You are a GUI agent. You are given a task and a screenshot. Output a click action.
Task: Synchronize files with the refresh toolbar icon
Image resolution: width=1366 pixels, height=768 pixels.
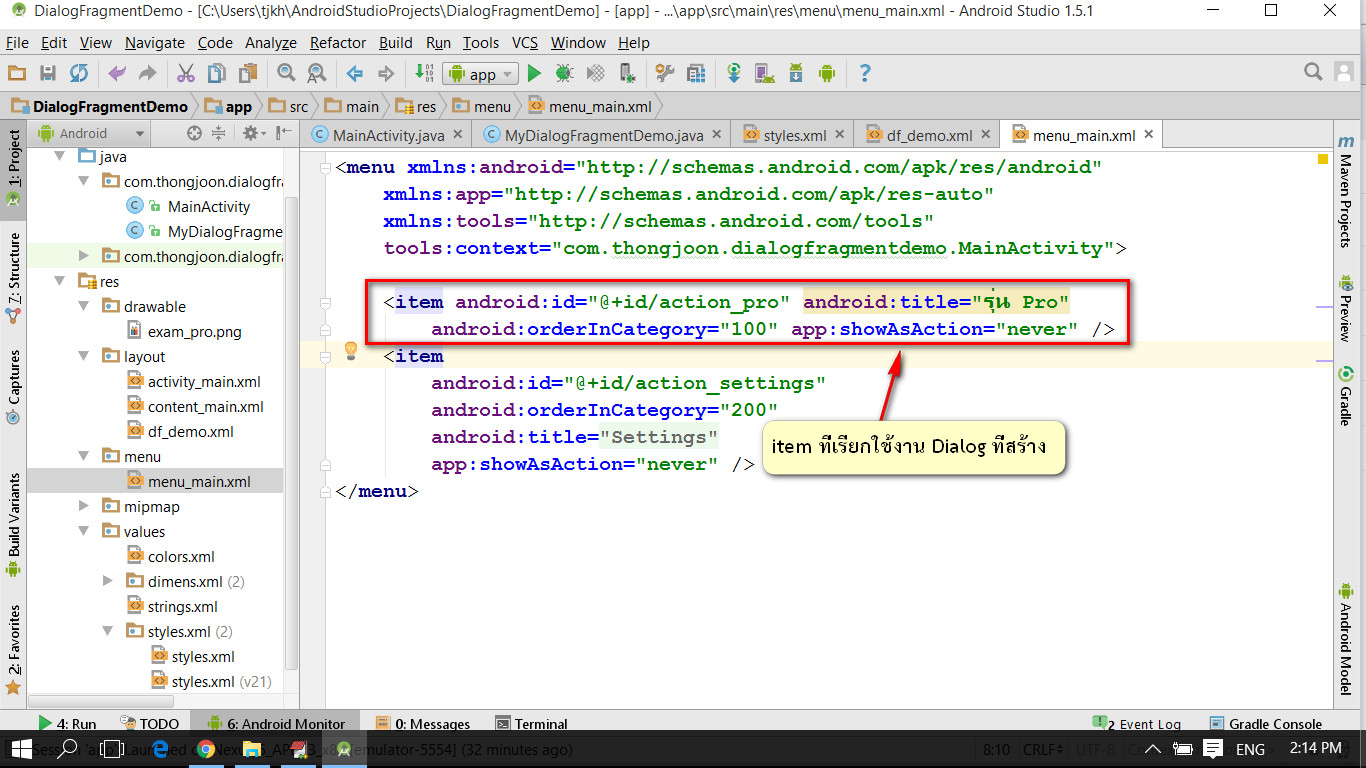pos(79,73)
